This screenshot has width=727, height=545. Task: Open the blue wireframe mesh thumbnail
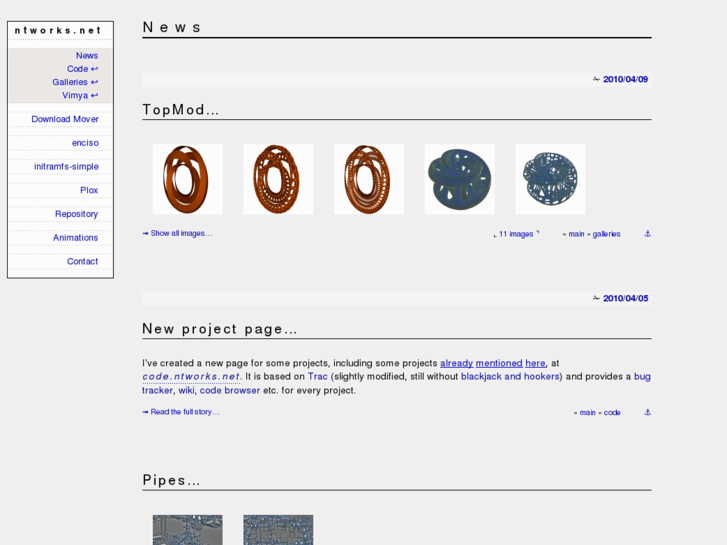(x=550, y=179)
